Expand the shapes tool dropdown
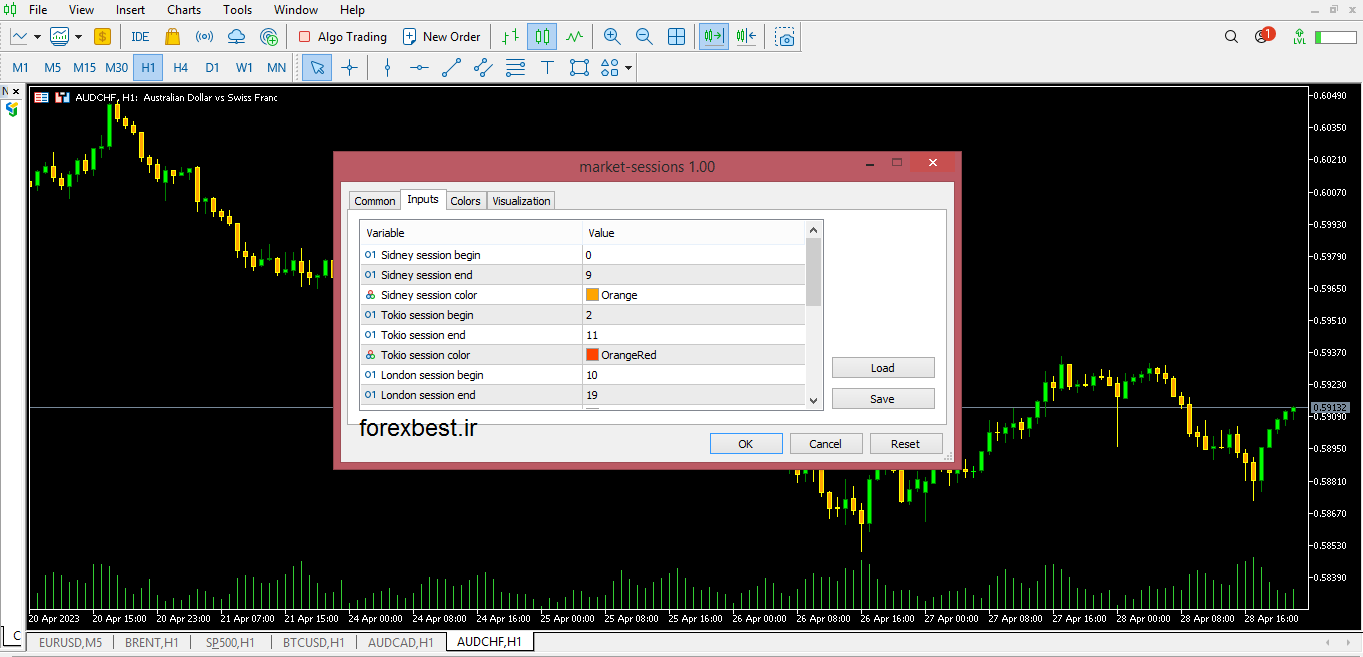1363x657 pixels. click(628, 68)
